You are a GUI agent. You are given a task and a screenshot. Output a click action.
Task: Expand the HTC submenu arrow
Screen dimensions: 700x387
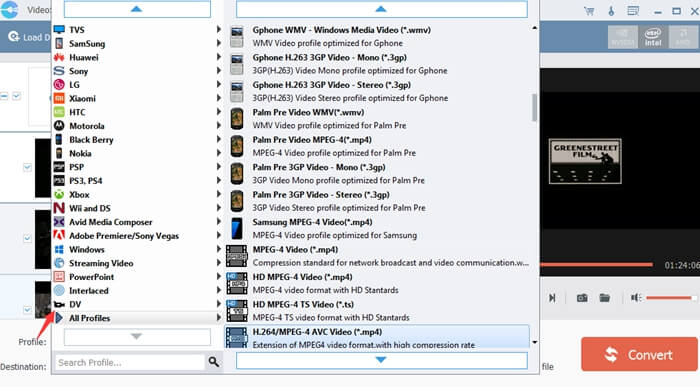point(219,112)
